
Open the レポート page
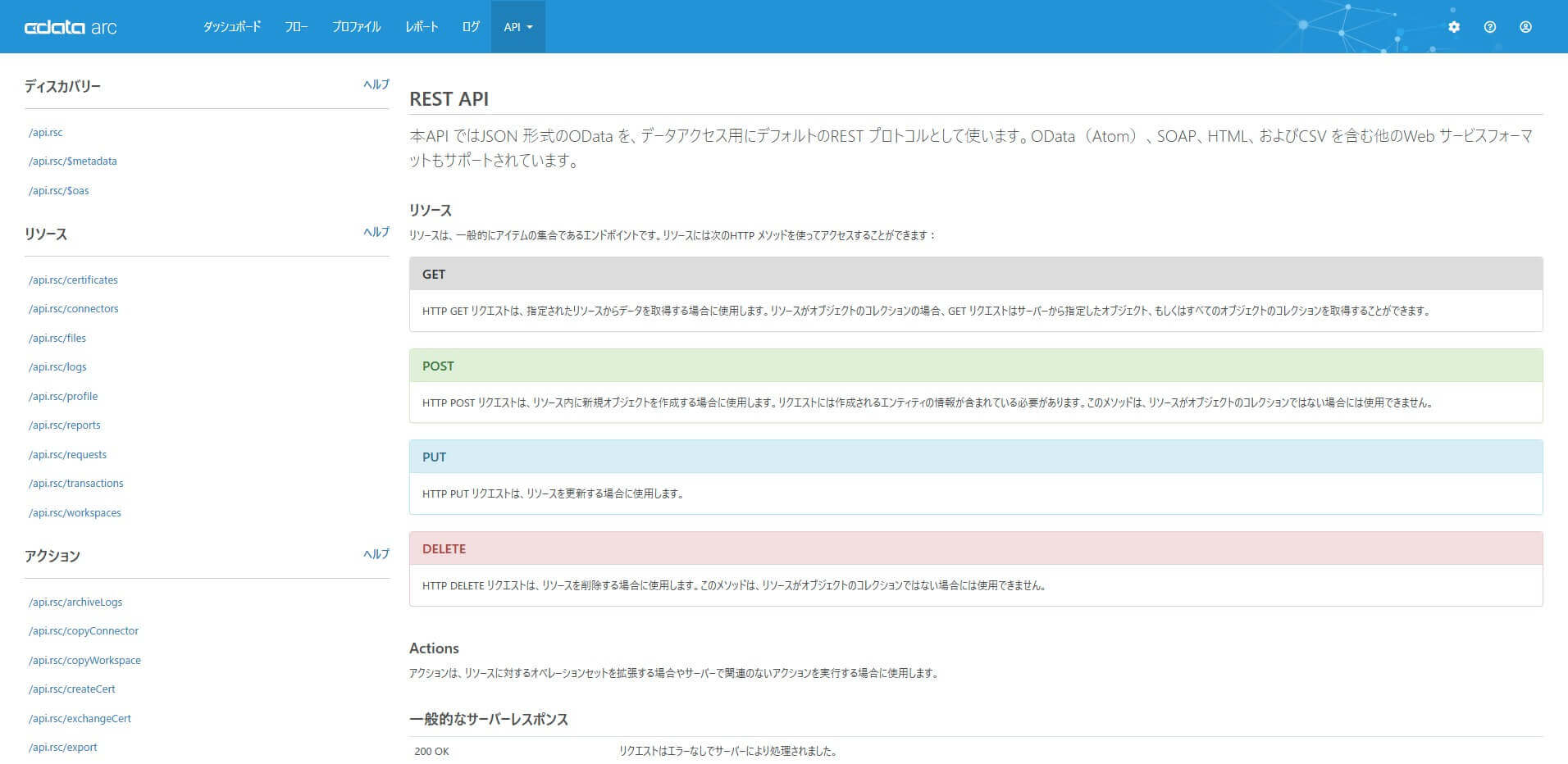point(422,26)
